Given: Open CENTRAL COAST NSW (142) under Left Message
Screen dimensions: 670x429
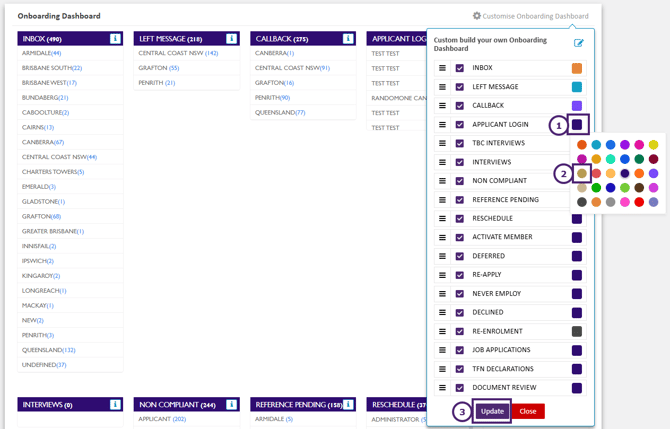Looking at the screenshot, I should pos(178,53).
